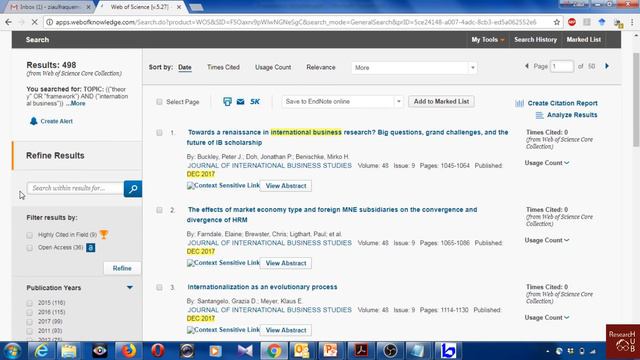Open the More sort options dropdown
Screen dimensions: 640x360
coord(414,68)
